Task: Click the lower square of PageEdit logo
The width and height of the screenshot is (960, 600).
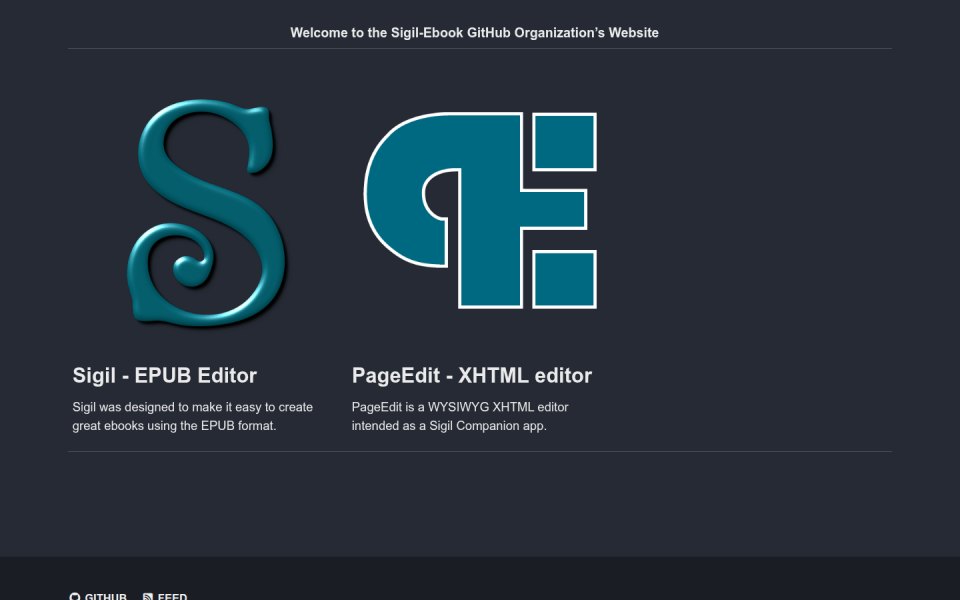Action: 564,279
